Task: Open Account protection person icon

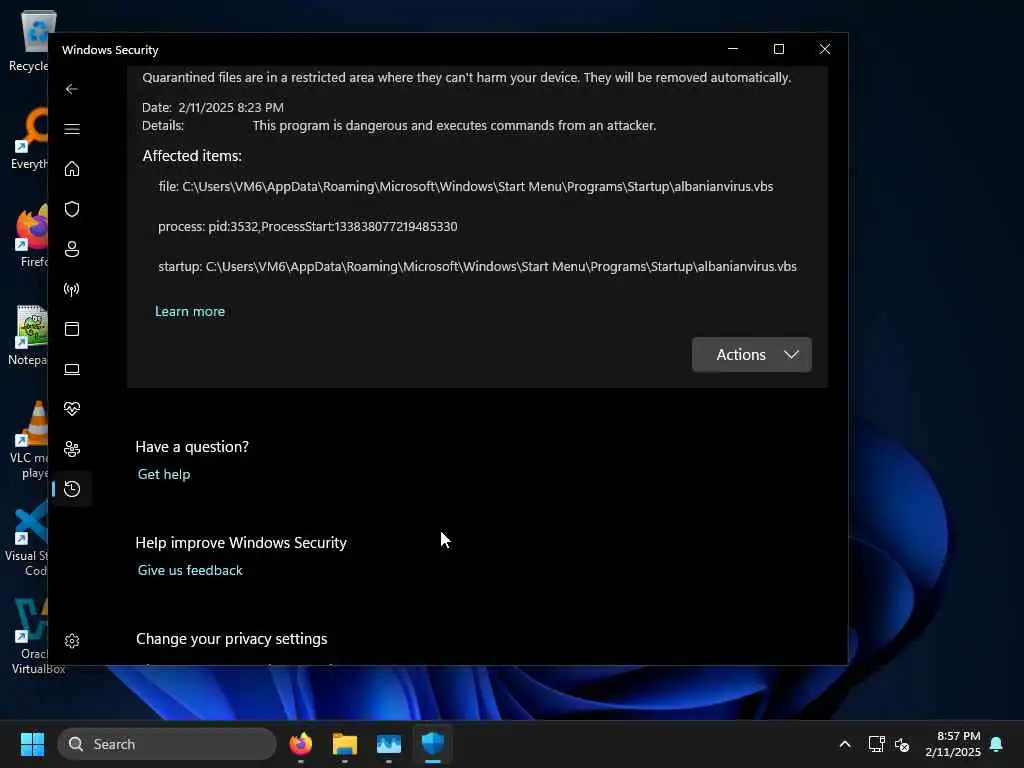Action: [x=72, y=249]
